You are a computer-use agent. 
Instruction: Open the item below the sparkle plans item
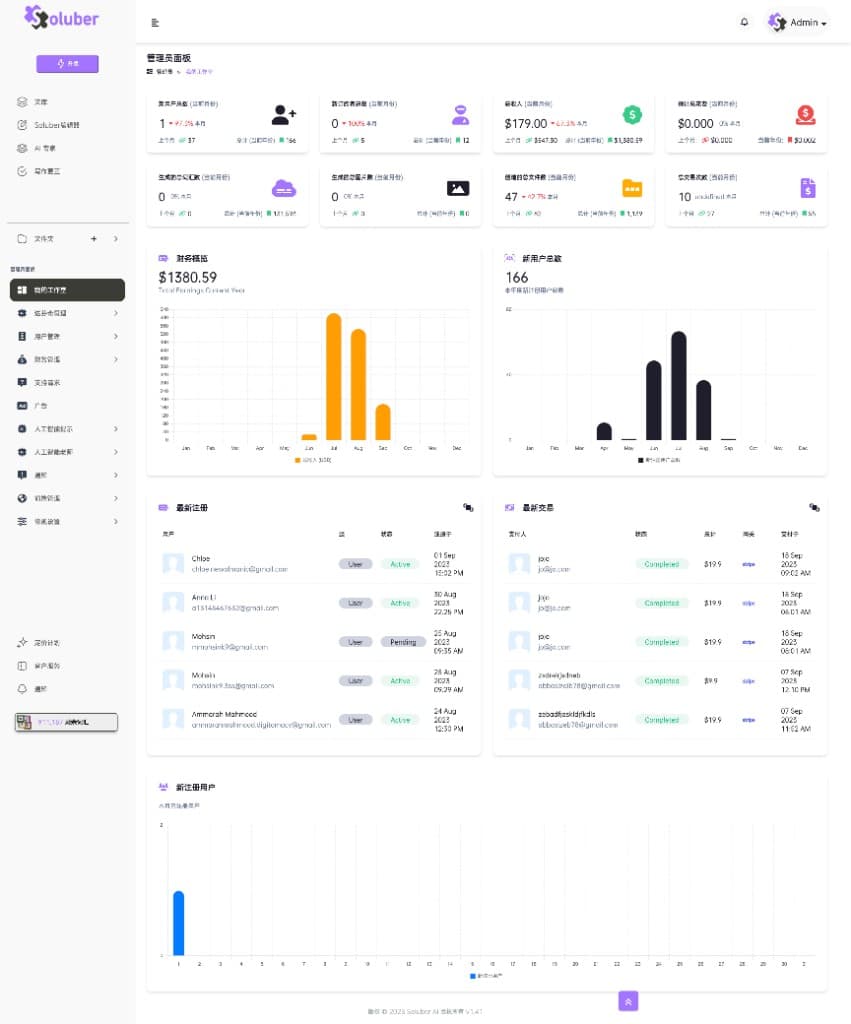pos(39,666)
